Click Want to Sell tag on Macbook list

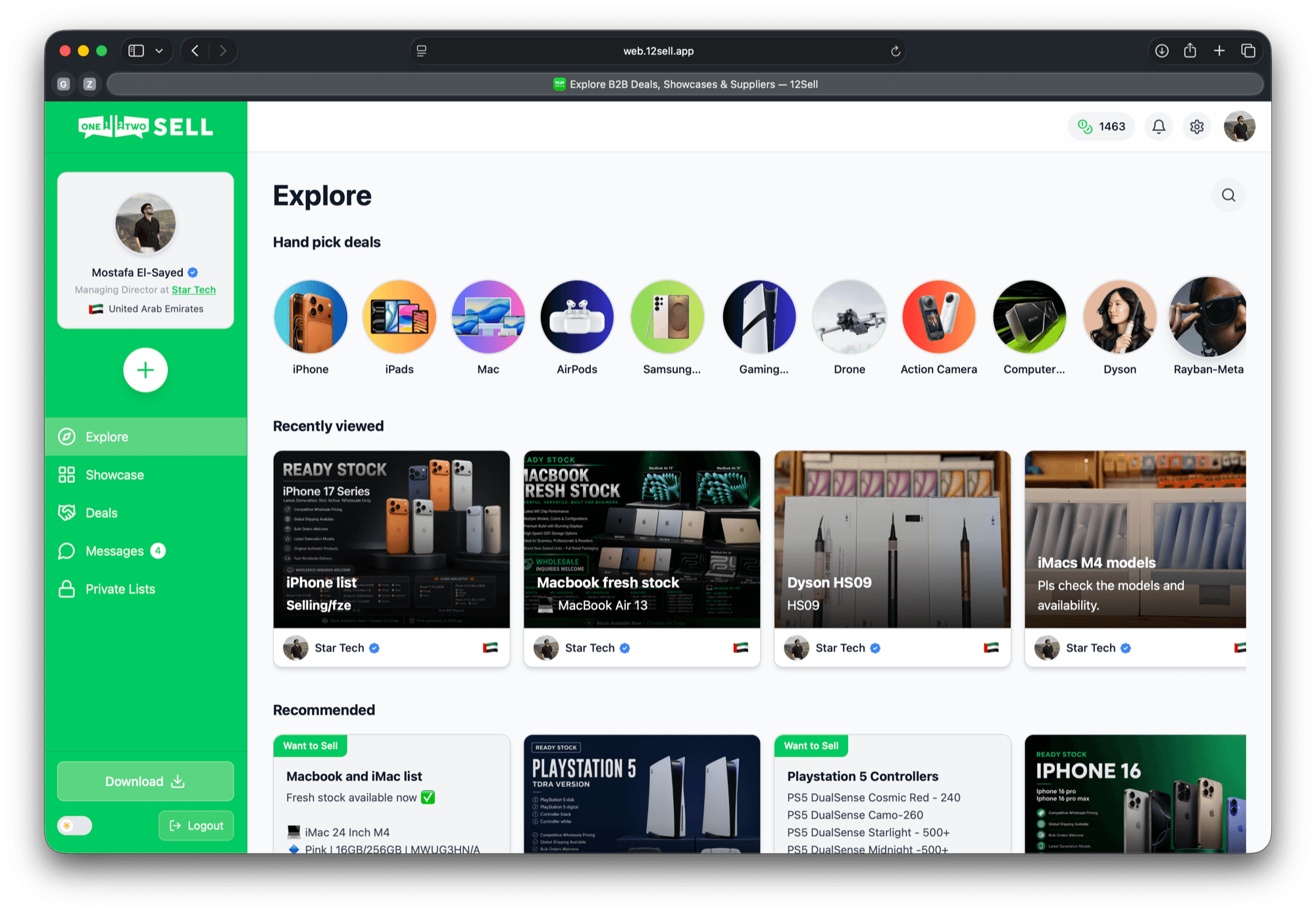coord(311,746)
